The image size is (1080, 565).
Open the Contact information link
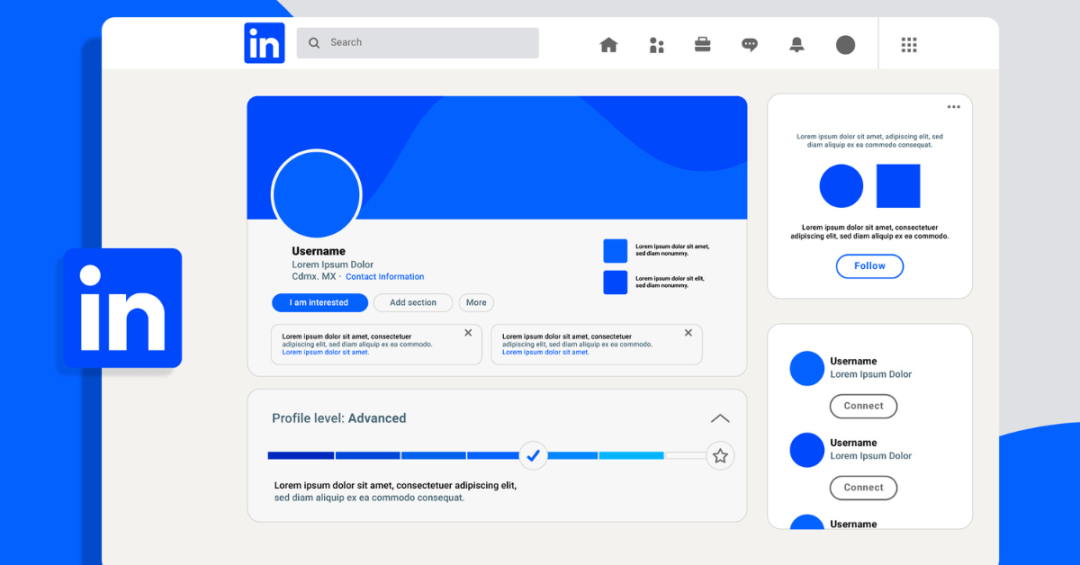[x=385, y=277]
